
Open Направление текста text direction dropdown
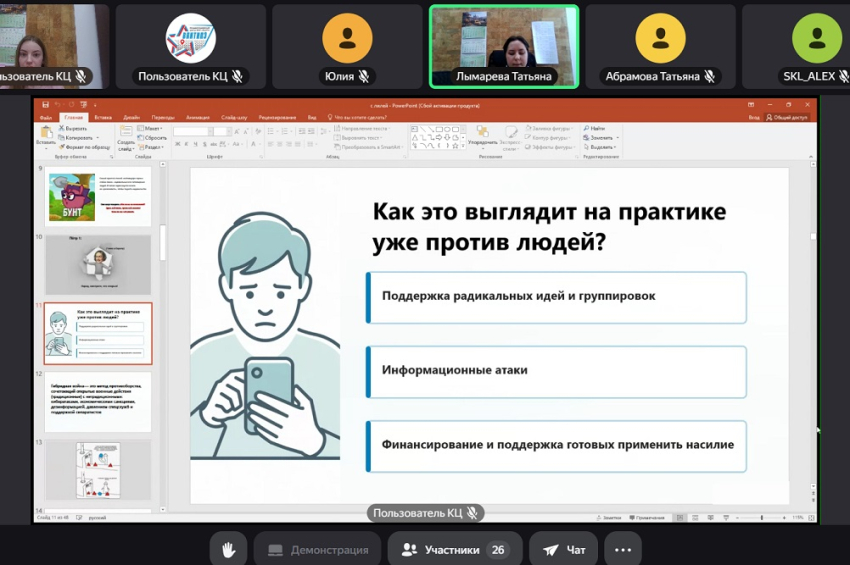point(363,129)
